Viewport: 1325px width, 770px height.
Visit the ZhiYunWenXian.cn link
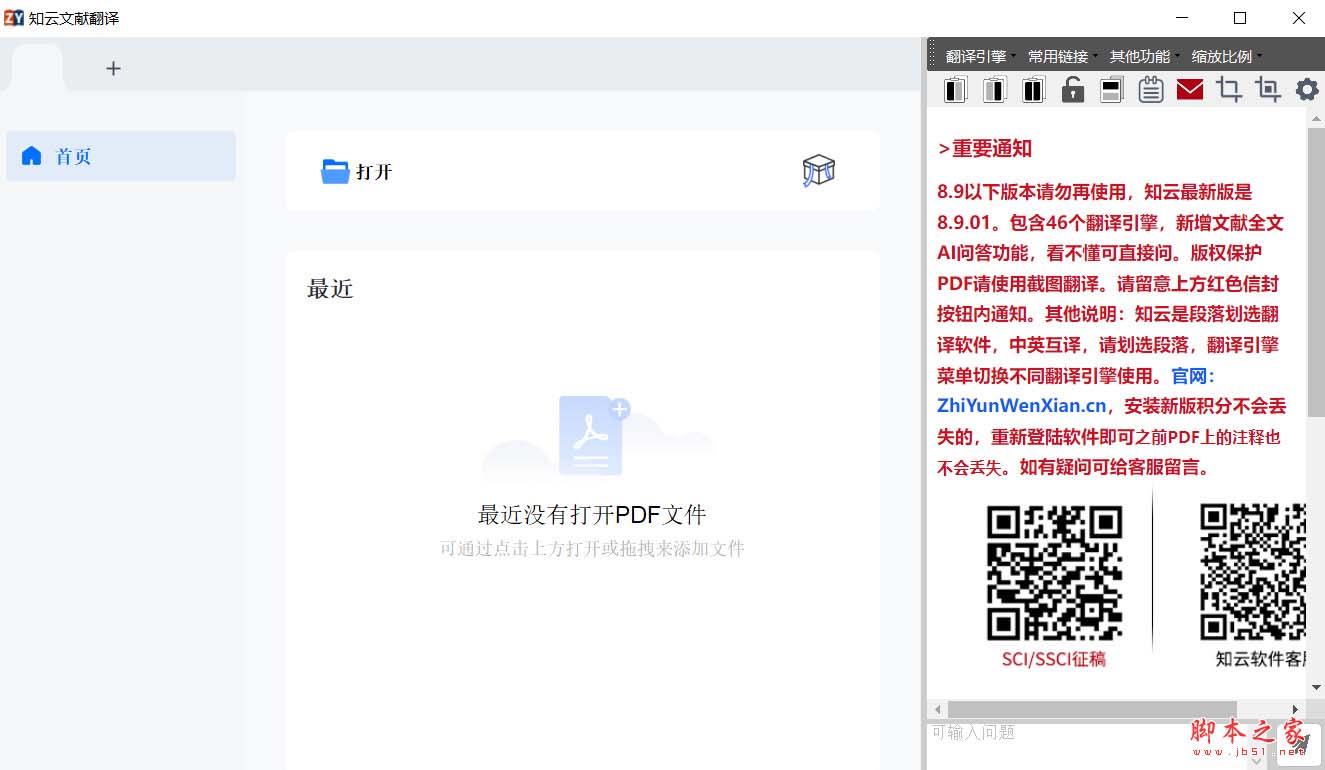(x=1022, y=406)
